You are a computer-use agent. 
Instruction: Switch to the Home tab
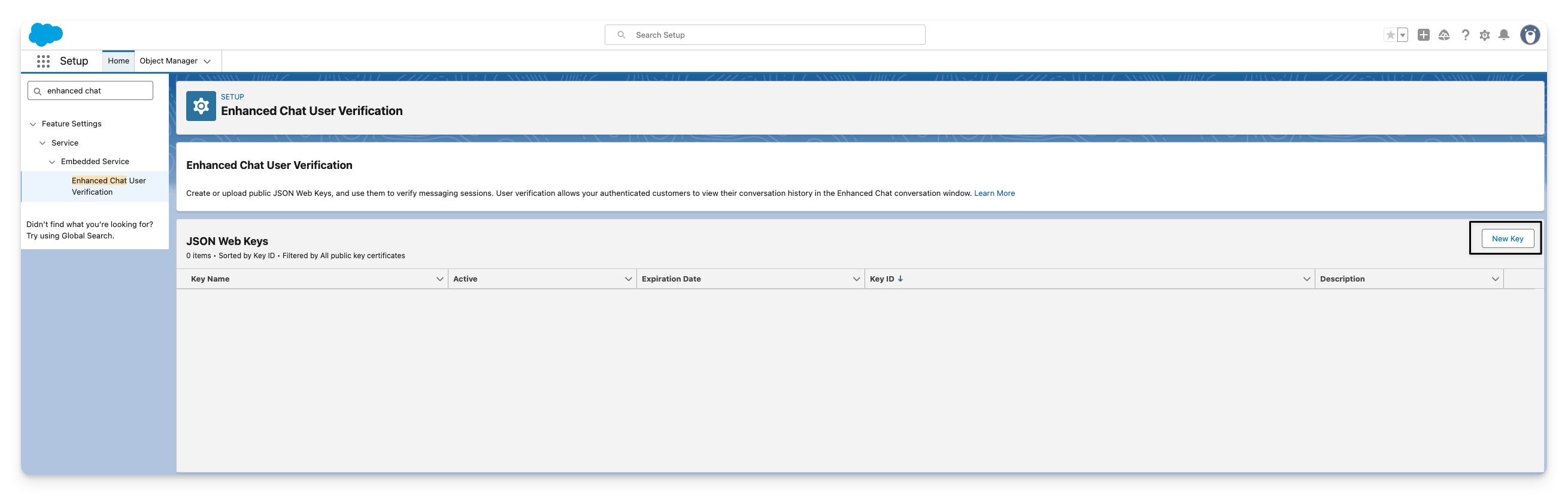(x=118, y=61)
